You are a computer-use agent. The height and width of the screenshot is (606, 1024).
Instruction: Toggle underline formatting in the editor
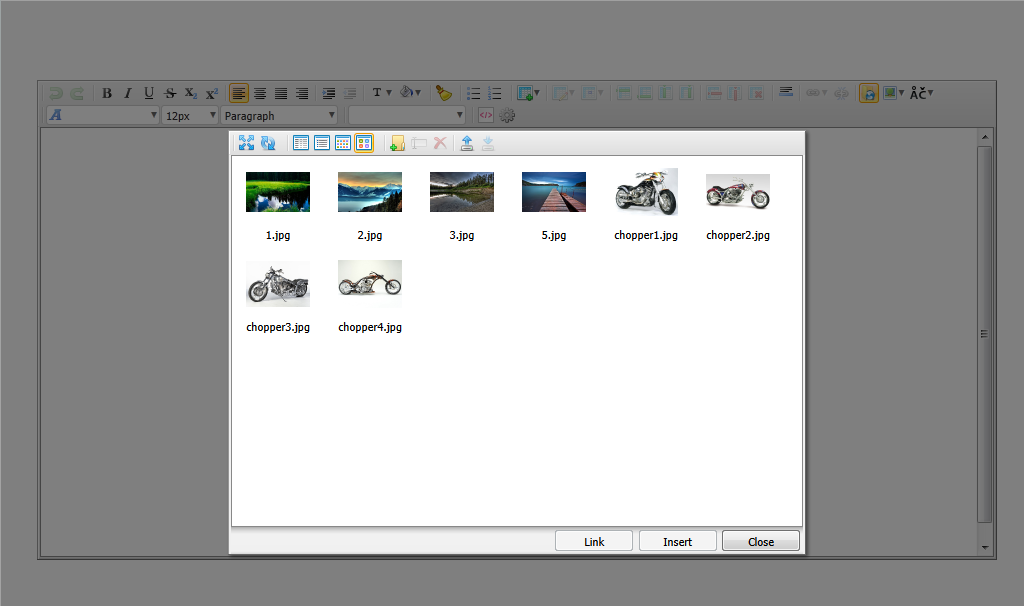pos(149,93)
